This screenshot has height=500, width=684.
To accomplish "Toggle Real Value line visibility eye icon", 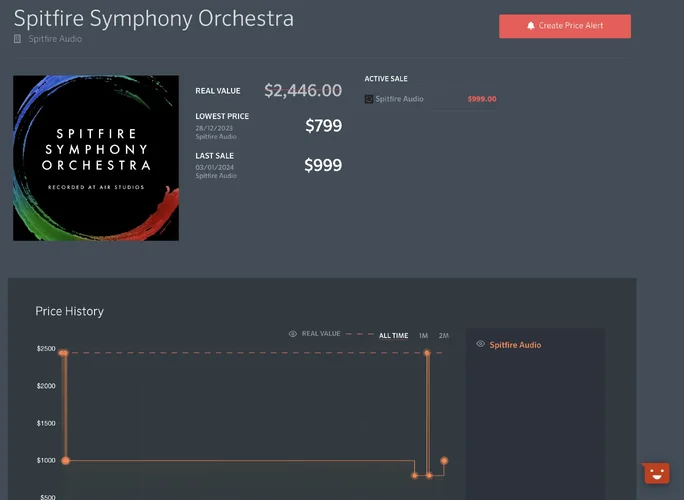I will (293, 334).
